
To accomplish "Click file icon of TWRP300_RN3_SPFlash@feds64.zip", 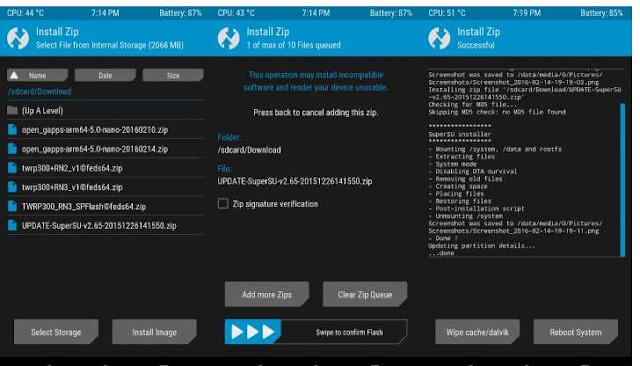I will click(x=13, y=206).
